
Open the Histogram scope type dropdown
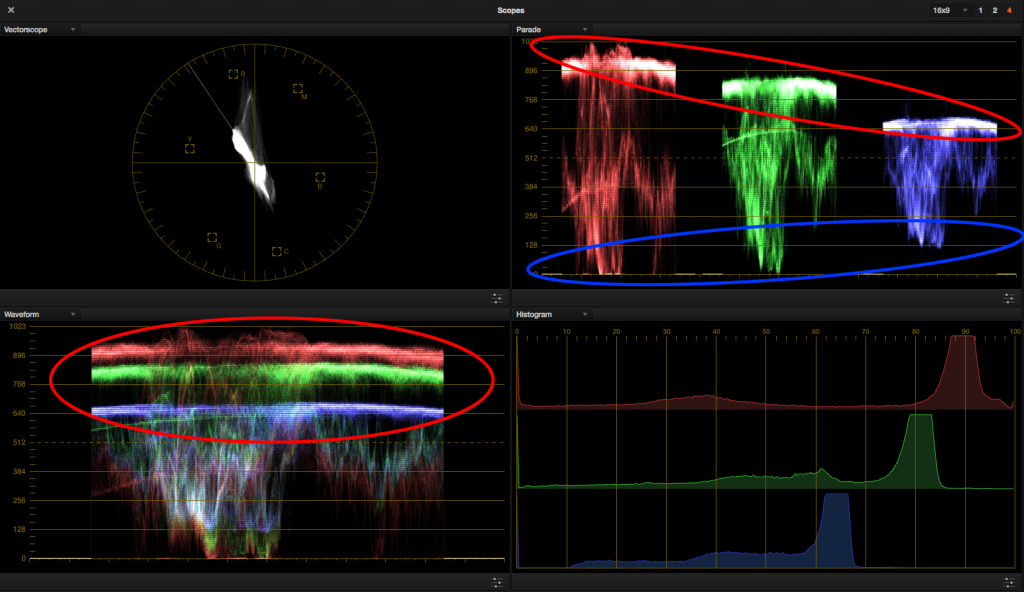pyautogui.click(x=585, y=314)
